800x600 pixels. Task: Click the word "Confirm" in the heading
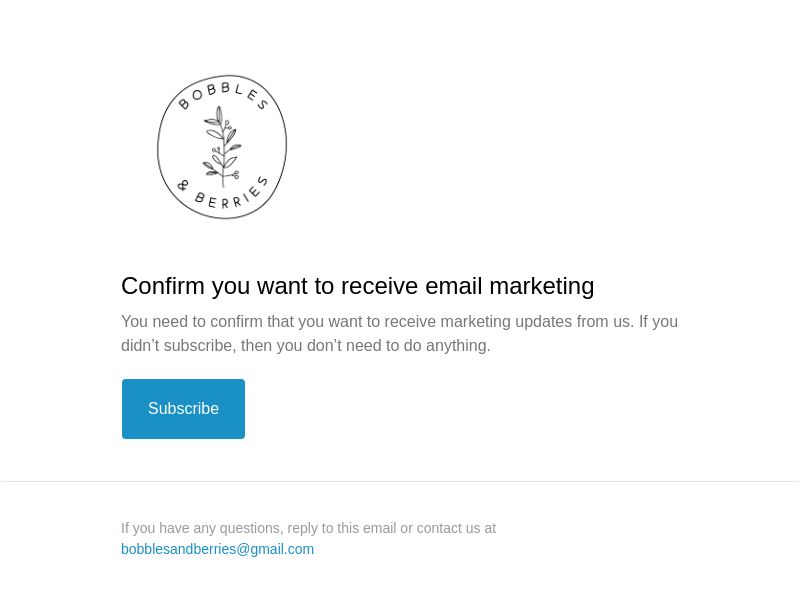pyautogui.click(x=163, y=286)
